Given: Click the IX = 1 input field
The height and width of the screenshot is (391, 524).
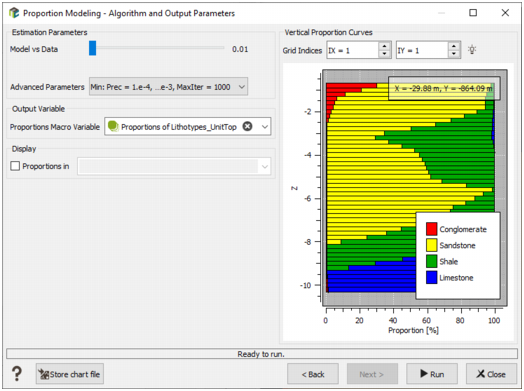Looking at the screenshot, I should (x=353, y=50).
